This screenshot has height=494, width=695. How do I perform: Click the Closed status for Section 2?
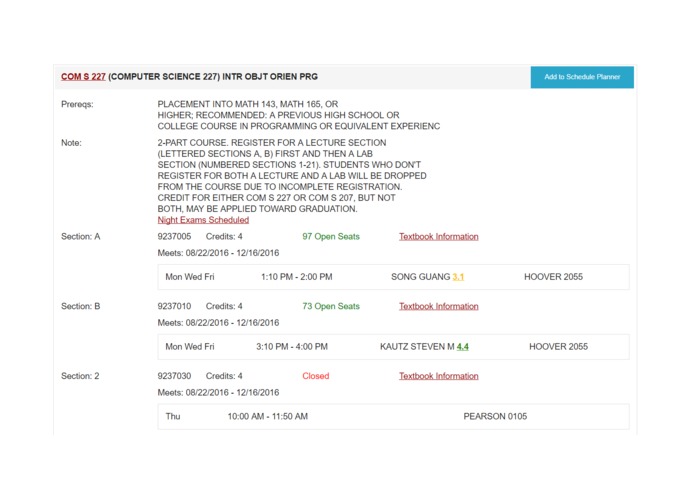click(316, 376)
